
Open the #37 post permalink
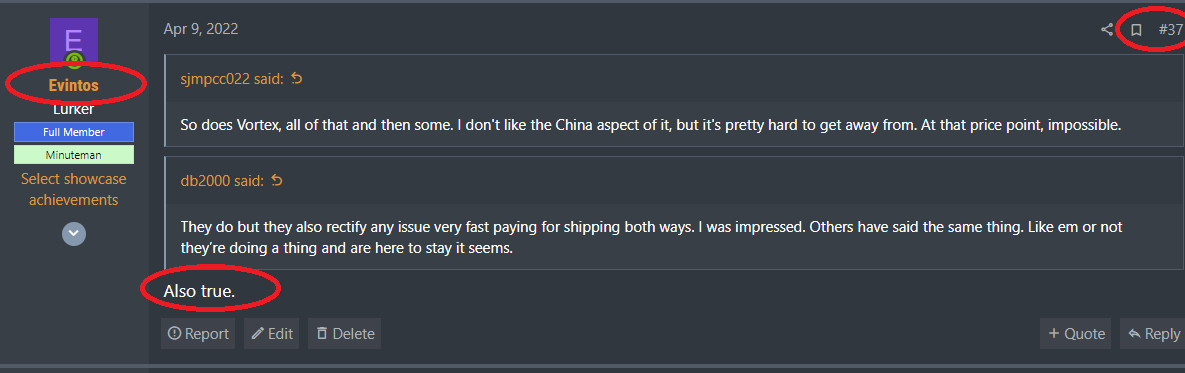pos(1171,30)
